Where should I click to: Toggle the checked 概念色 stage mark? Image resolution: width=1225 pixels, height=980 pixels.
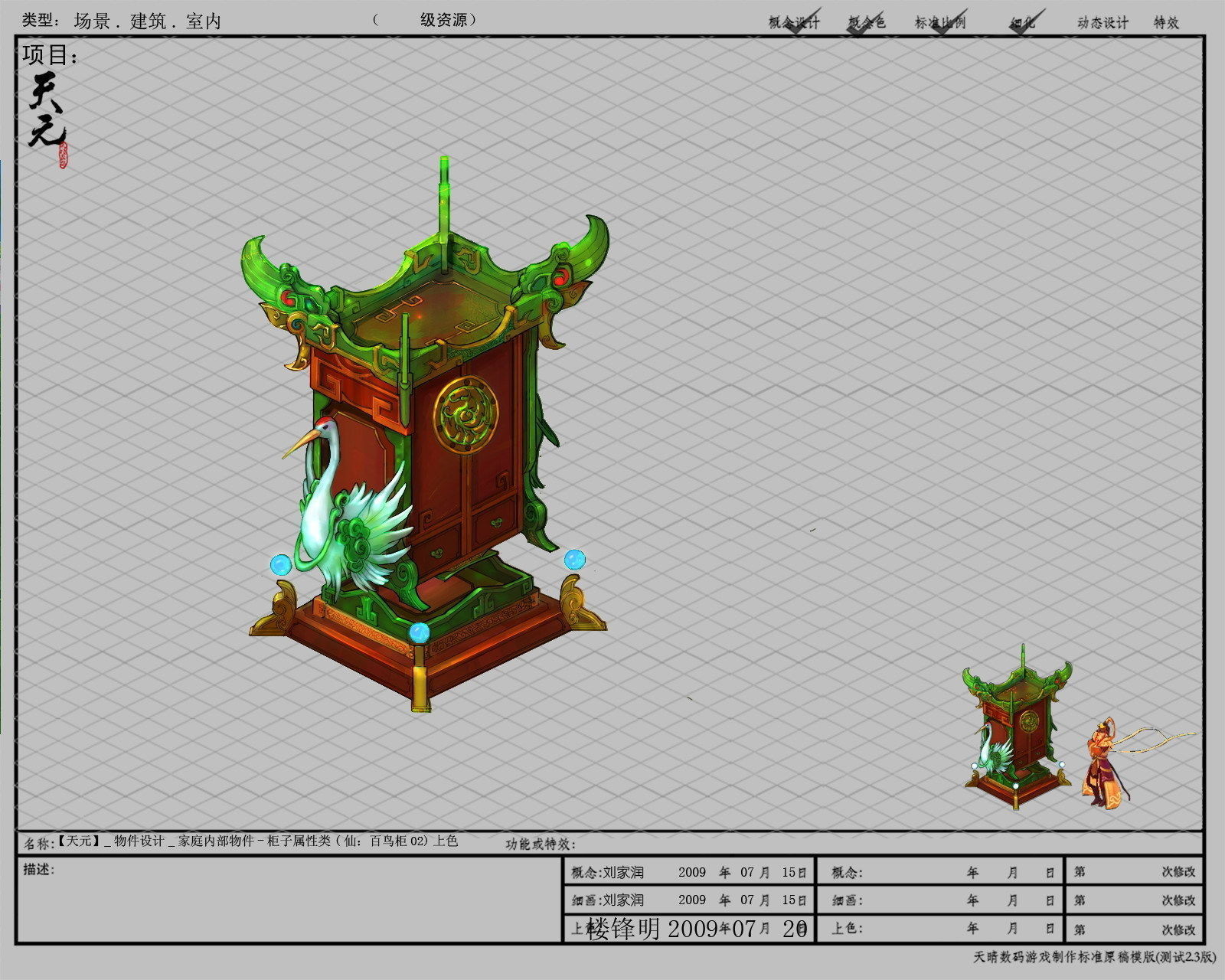[867, 21]
